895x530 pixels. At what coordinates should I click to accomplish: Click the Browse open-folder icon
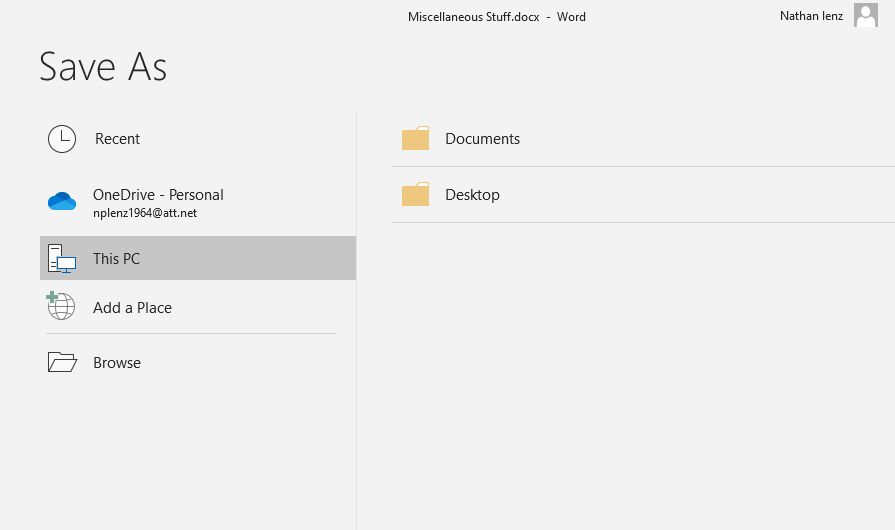coord(62,362)
